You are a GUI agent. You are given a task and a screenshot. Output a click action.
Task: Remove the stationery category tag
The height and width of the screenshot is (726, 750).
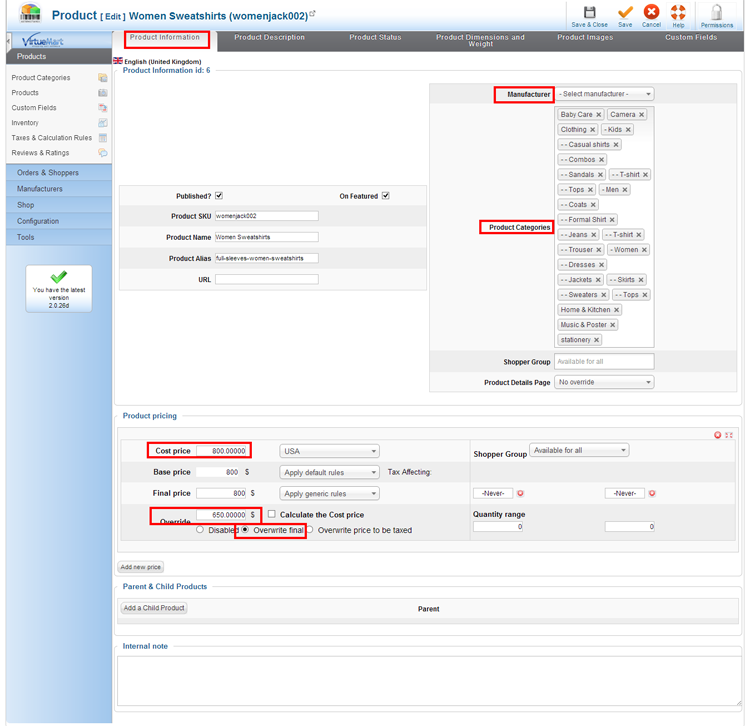597,340
